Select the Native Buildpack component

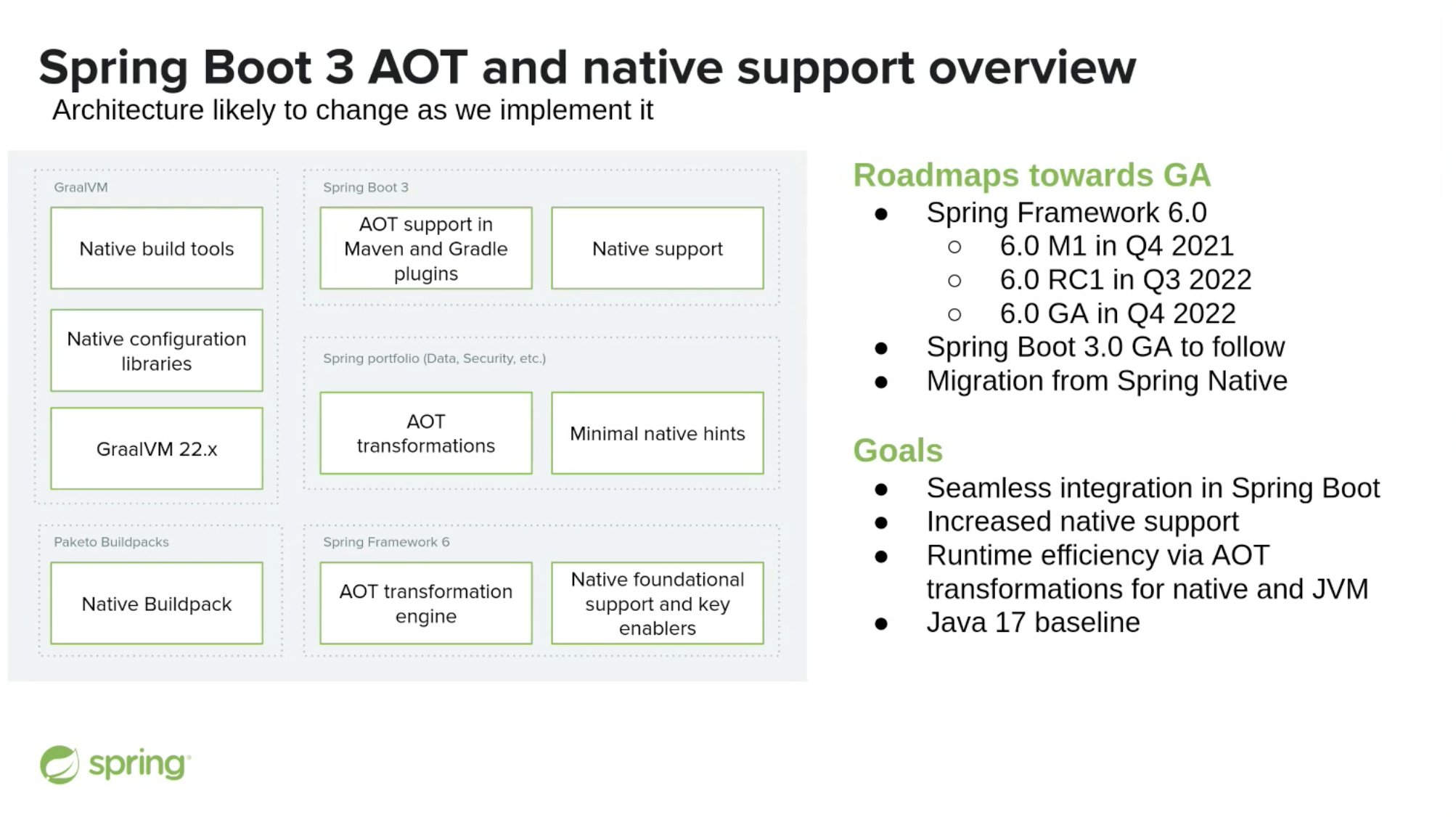point(156,603)
